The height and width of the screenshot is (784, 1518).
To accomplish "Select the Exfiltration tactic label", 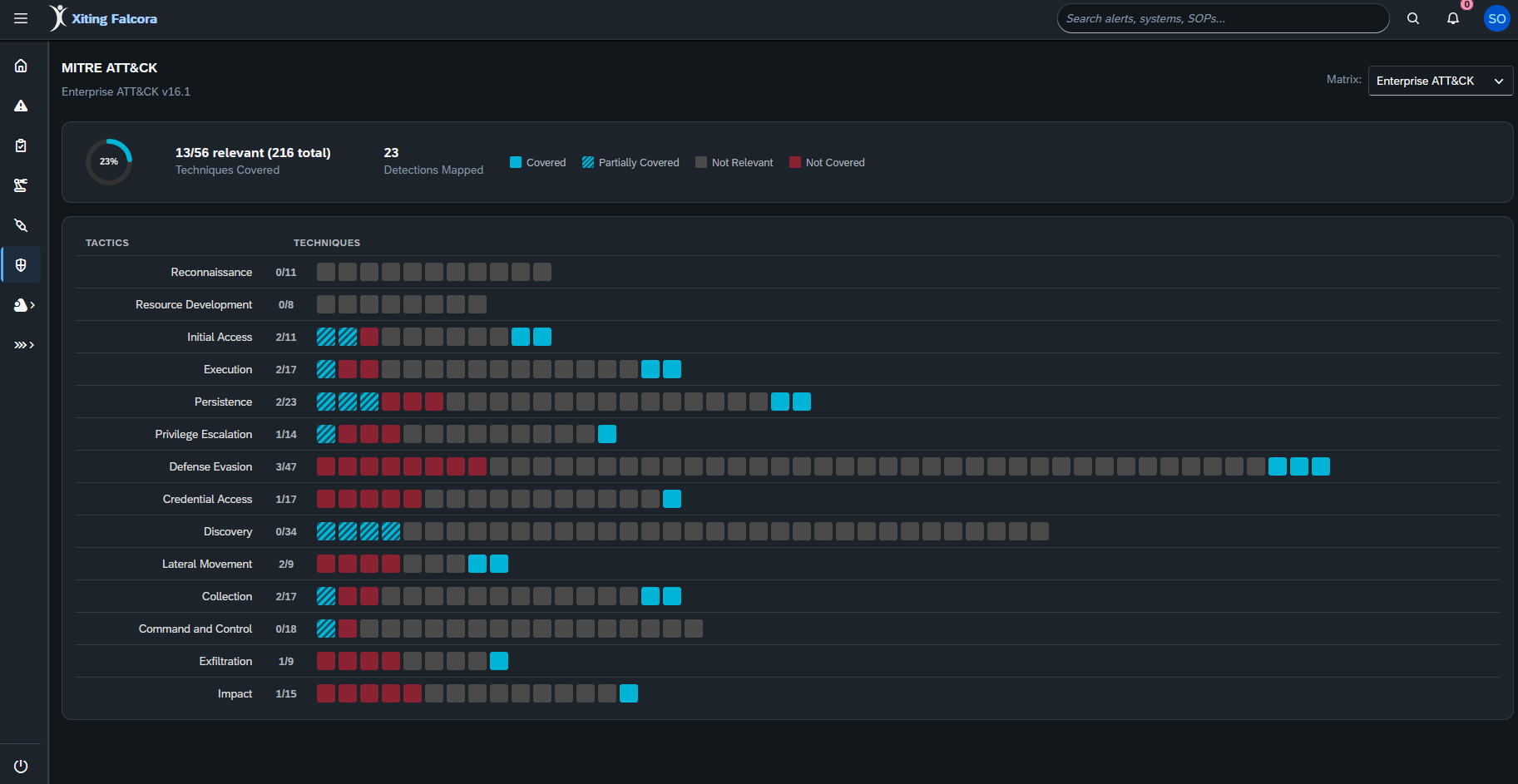I will click(x=225, y=661).
